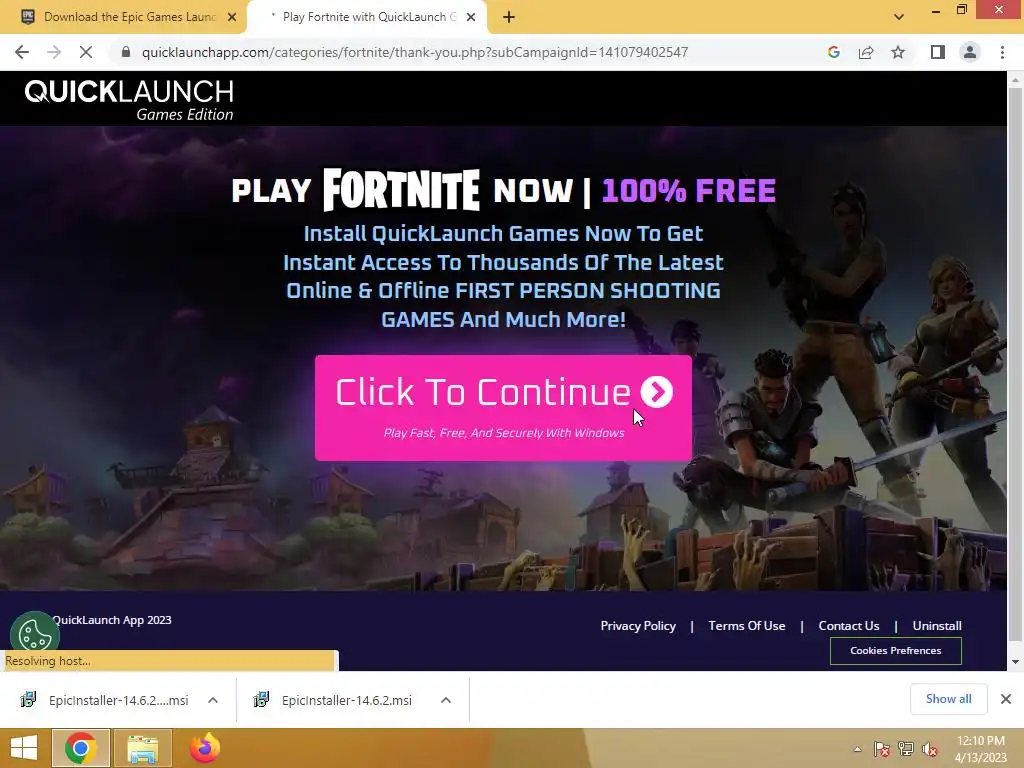Image resolution: width=1024 pixels, height=768 pixels.
Task: Open the taskbar clock showing 12:10 PM
Action: tap(981, 748)
